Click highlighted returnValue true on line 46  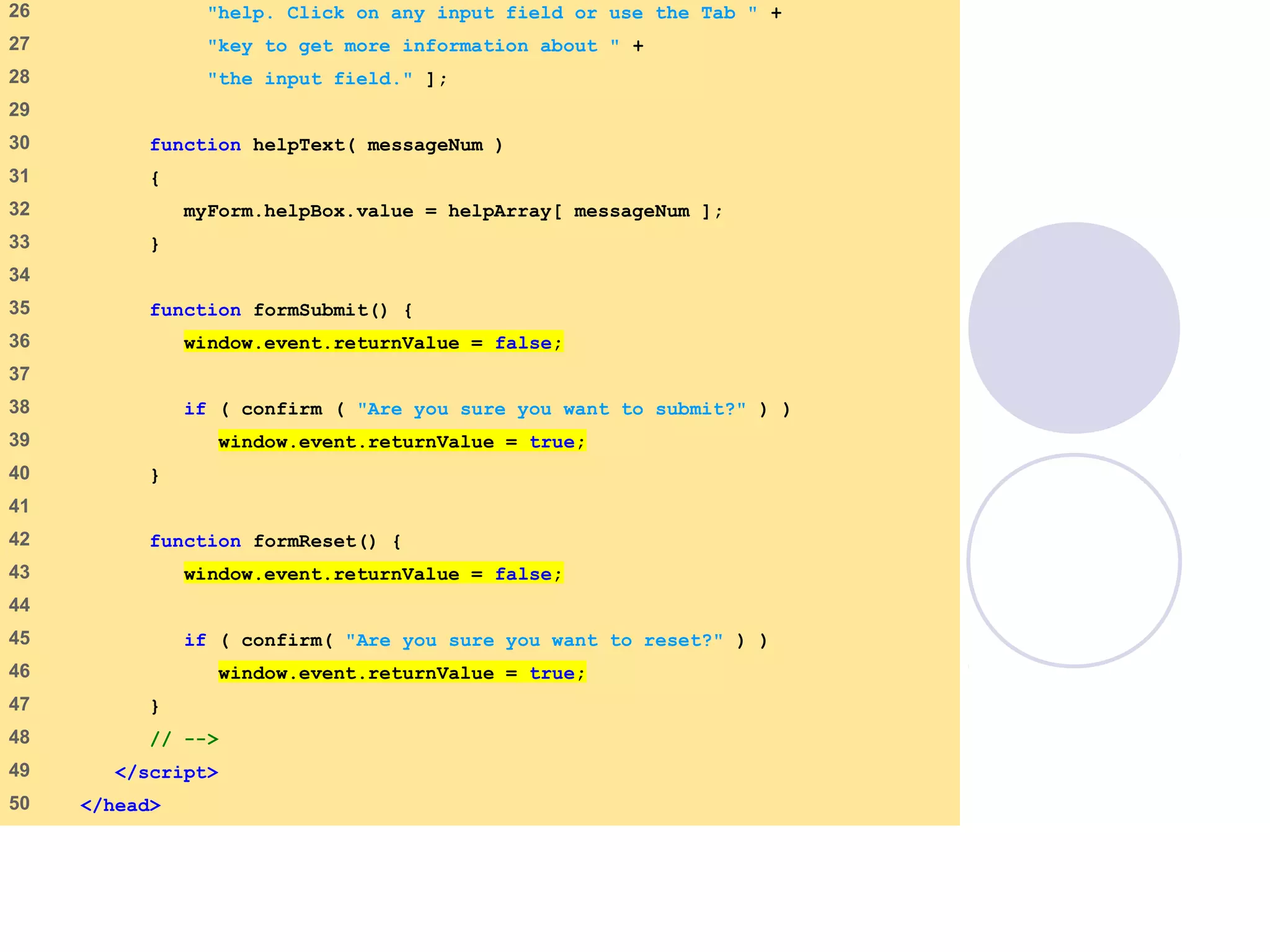(401, 673)
